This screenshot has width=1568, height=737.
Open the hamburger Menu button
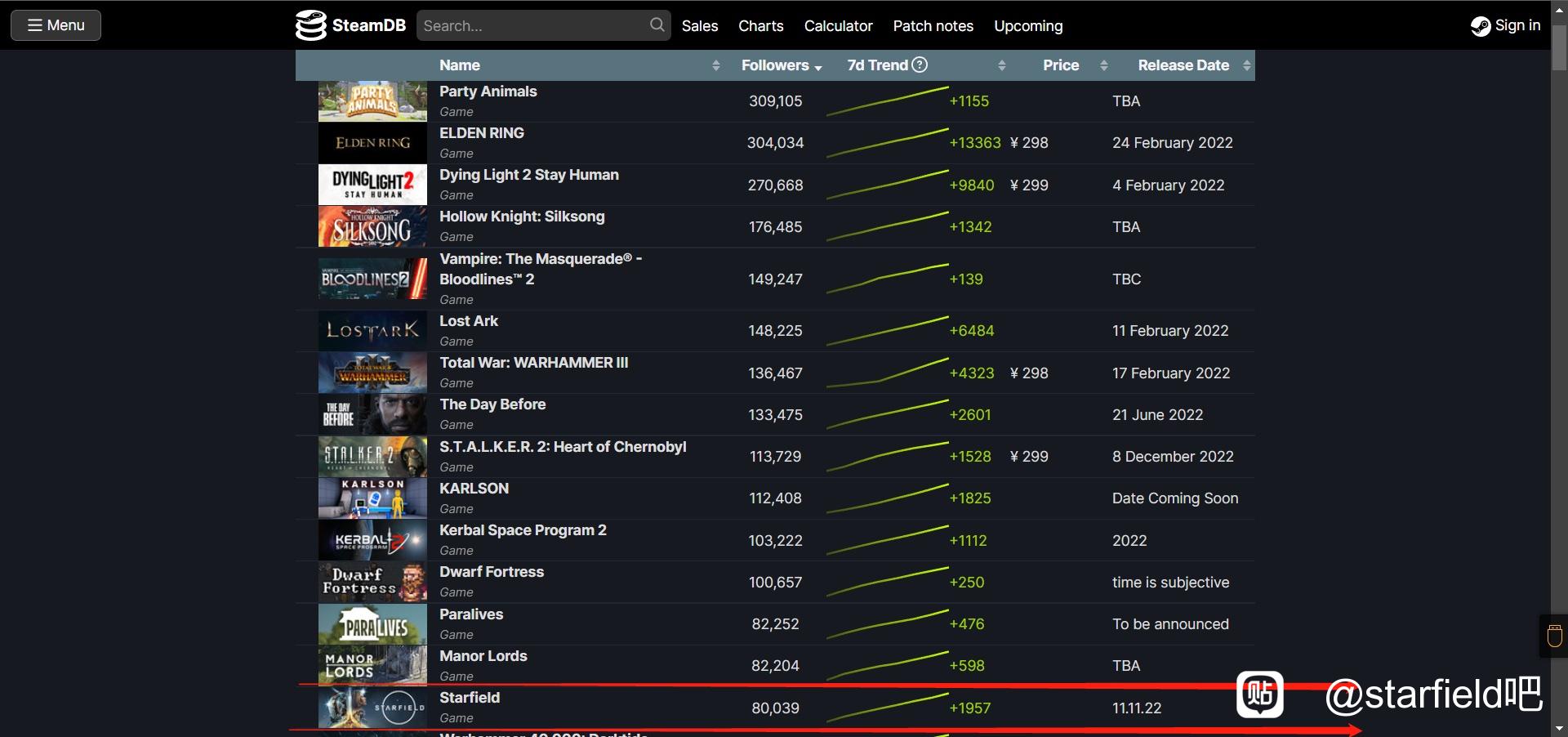coord(56,25)
